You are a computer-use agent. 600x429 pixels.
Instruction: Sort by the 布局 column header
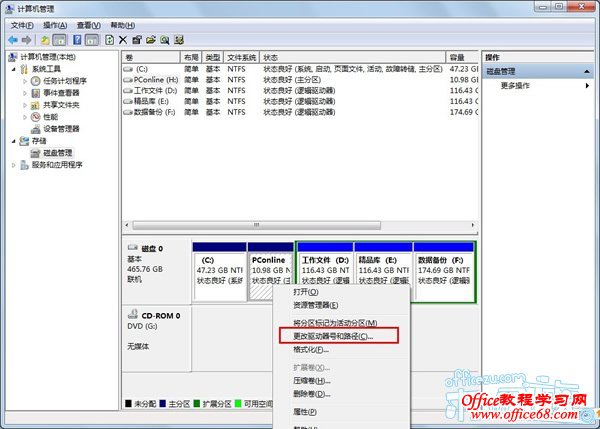point(191,57)
